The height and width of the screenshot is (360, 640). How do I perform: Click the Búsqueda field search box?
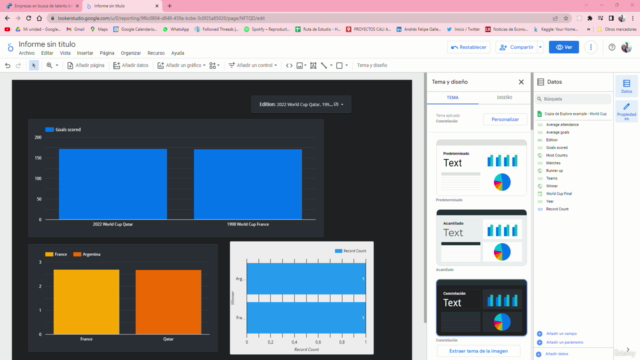(x=573, y=99)
